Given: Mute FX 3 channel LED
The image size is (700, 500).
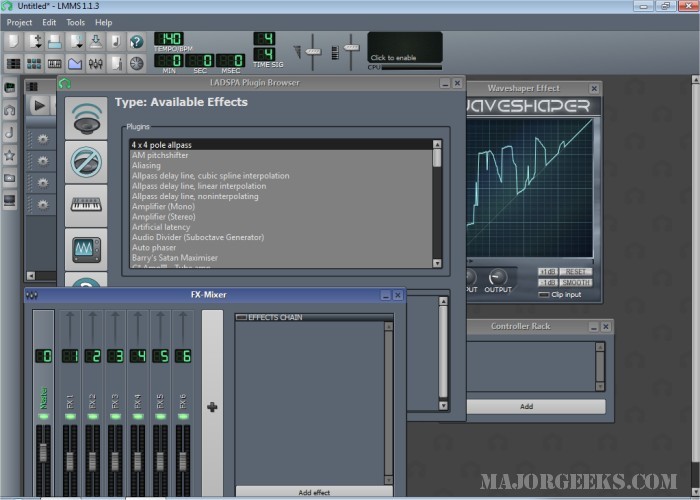Looking at the screenshot, I should [x=115, y=417].
